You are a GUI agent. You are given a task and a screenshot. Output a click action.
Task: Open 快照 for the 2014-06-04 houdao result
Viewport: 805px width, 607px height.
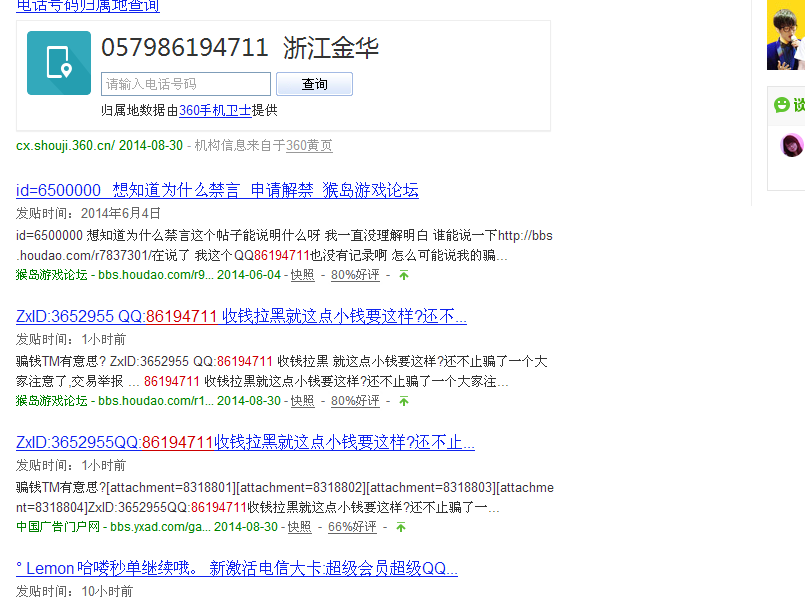[302, 275]
